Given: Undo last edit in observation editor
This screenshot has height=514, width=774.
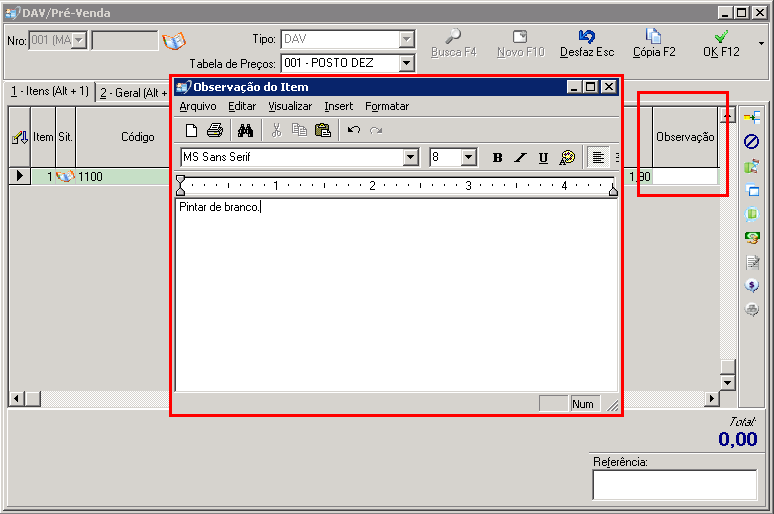Looking at the screenshot, I should [x=353, y=130].
